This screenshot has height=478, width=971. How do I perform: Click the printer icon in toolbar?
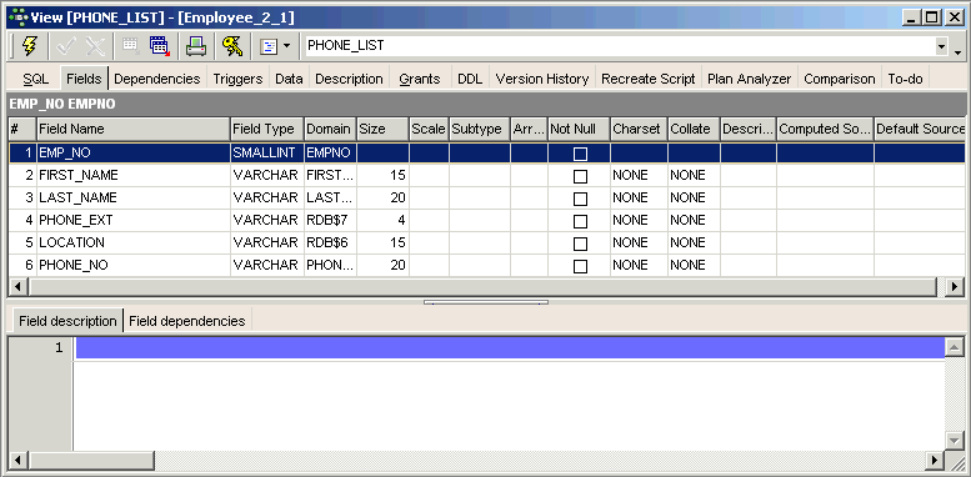coord(196,46)
